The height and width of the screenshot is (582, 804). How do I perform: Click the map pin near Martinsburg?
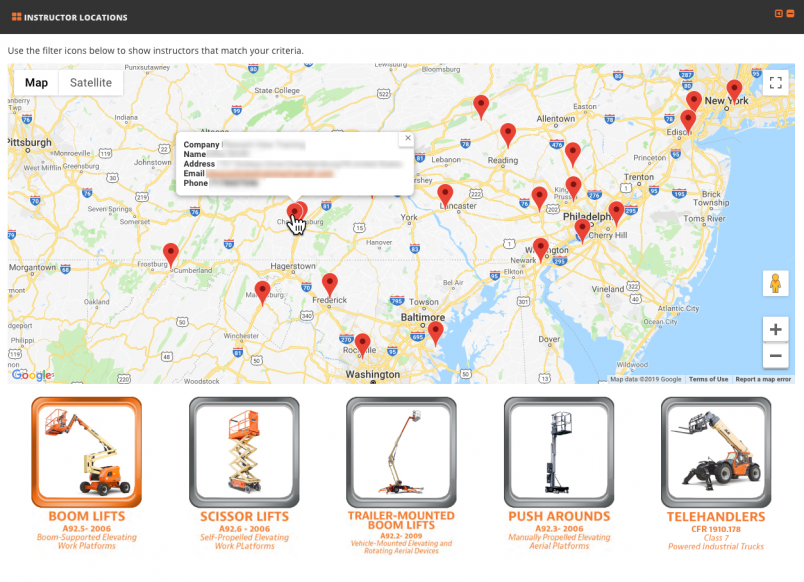[x=263, y=293]
